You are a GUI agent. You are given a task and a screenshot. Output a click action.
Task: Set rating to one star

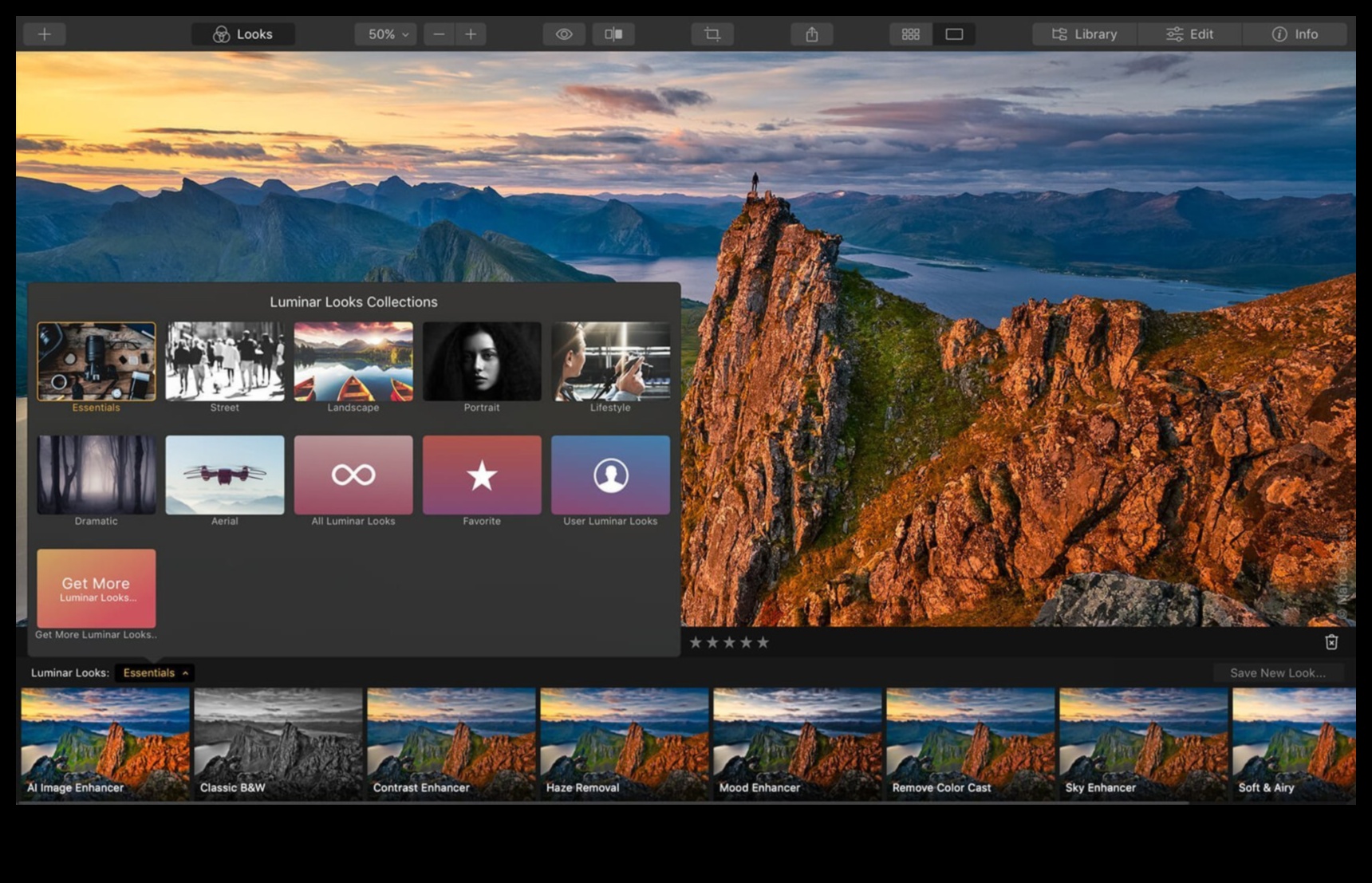tap(696, 642)
